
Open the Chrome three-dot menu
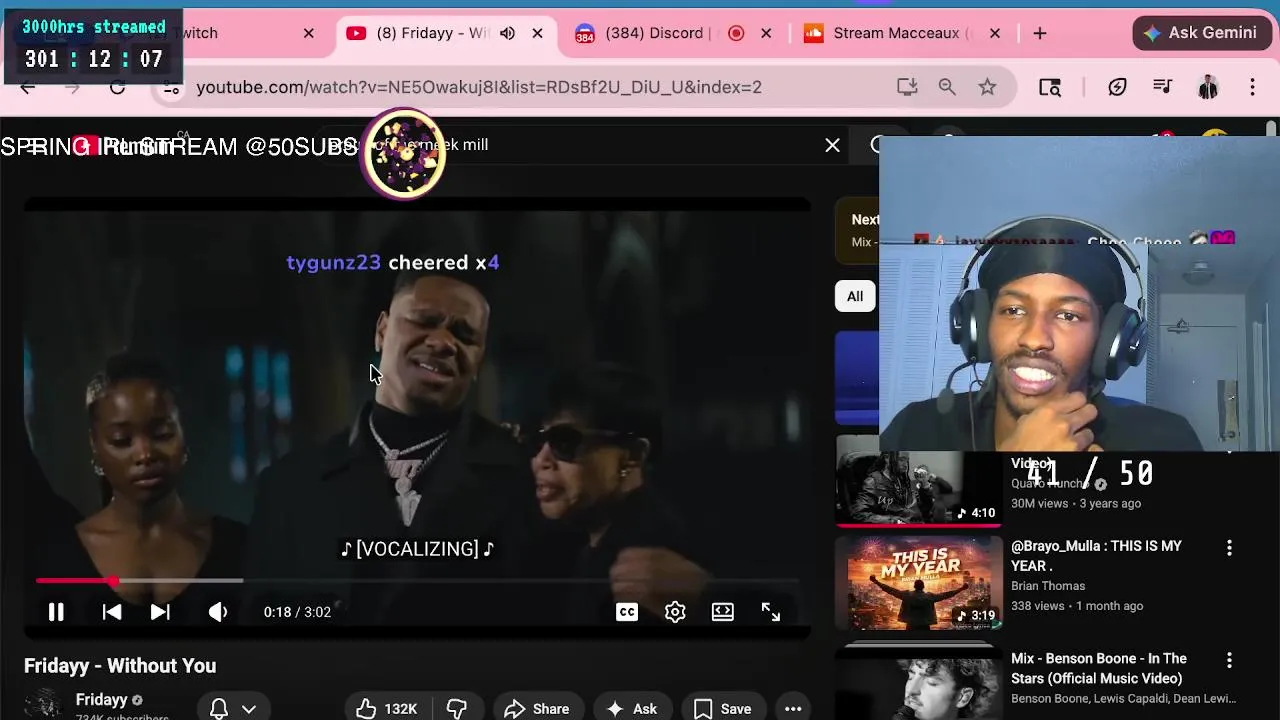(1252, 87)
